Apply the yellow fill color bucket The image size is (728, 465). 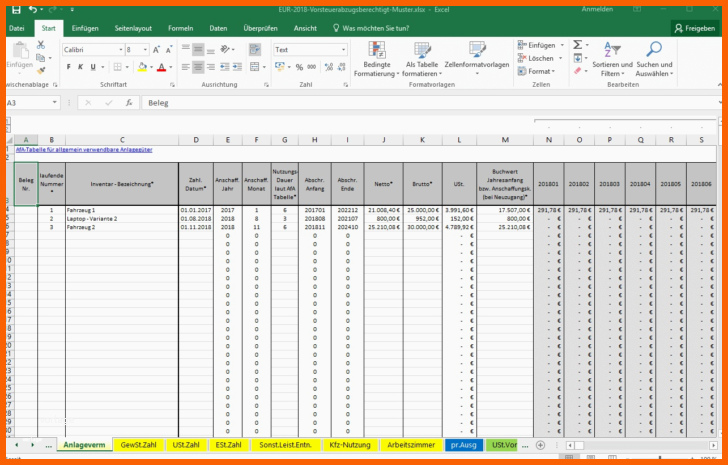[142, 67]
